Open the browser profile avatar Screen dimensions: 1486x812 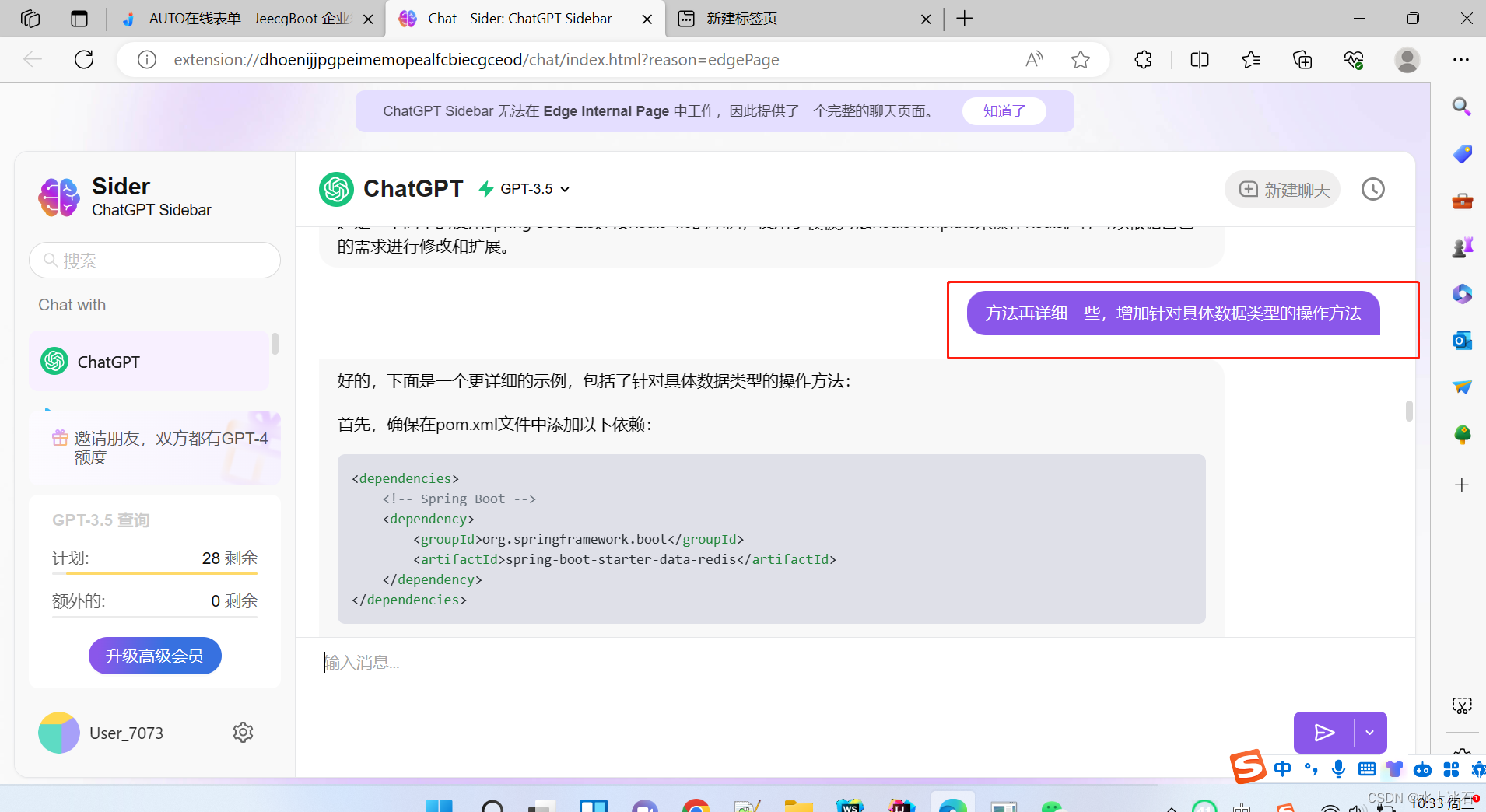coord(1407,60)
